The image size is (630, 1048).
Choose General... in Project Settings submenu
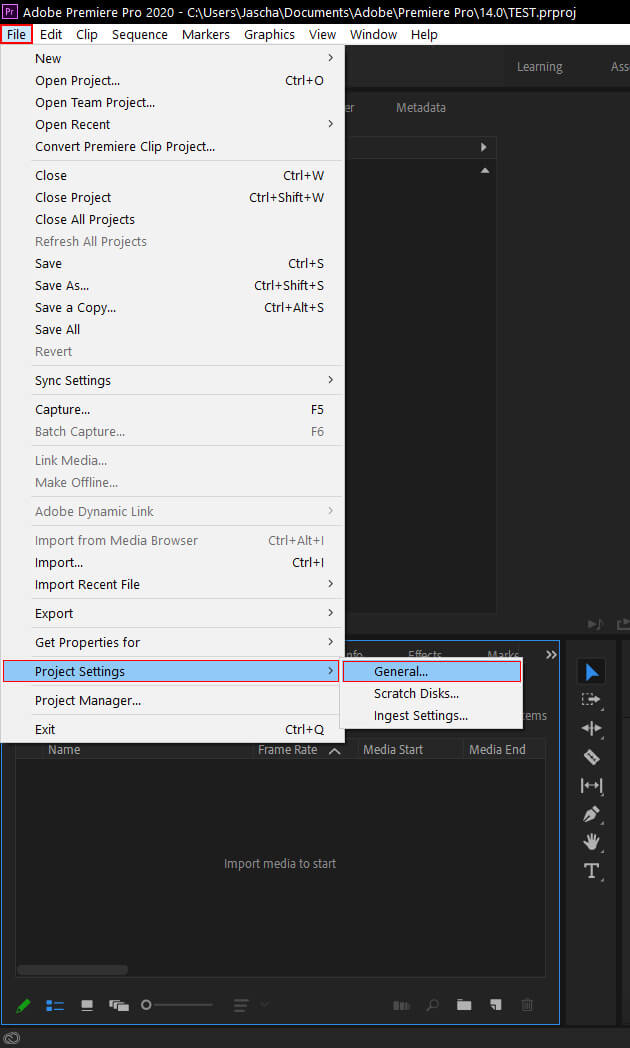(432, 672)
